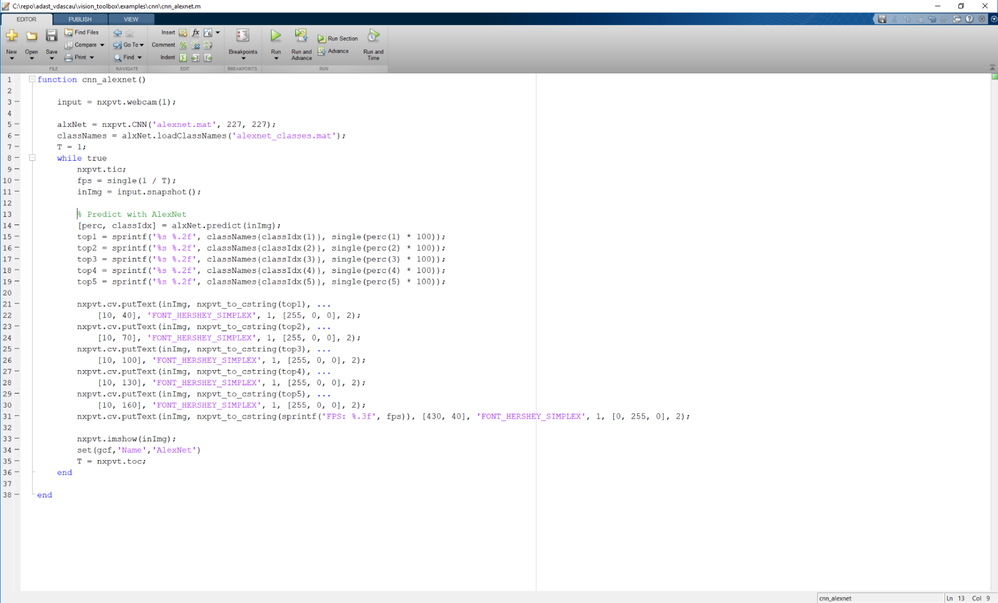Toggle breakpoint dash on line 33
998x603 pixels.
17,439
